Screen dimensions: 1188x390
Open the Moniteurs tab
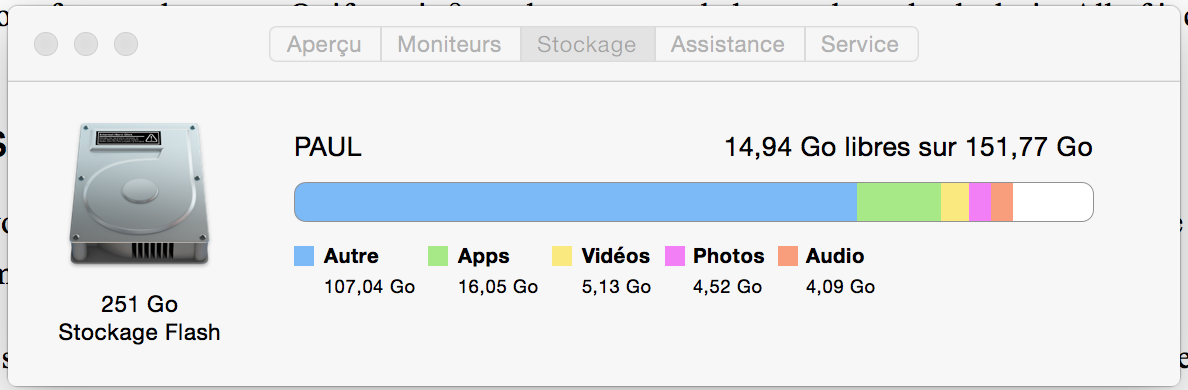coord(450,44)
